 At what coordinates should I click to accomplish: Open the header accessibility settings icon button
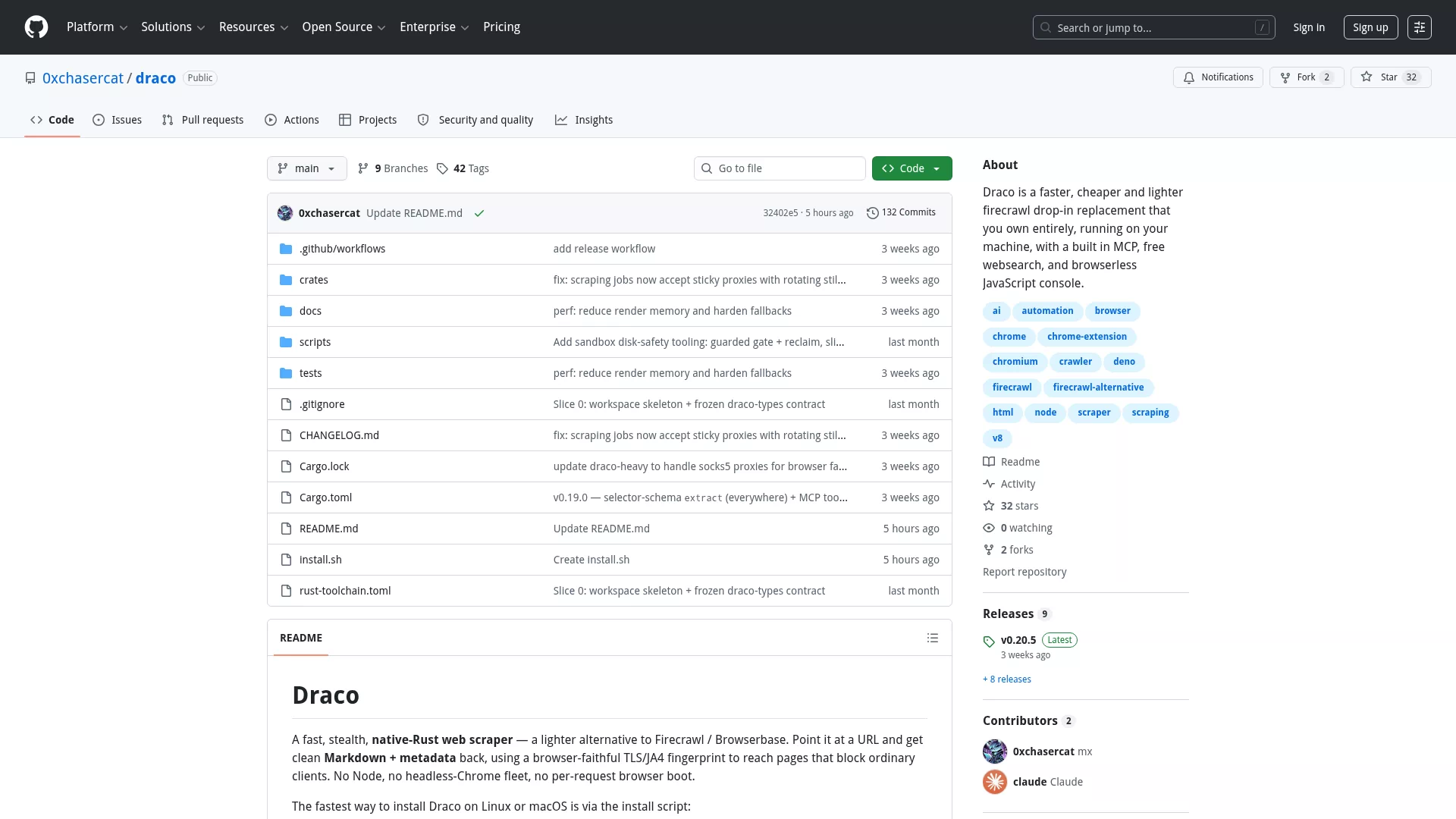click(1420, 27)
